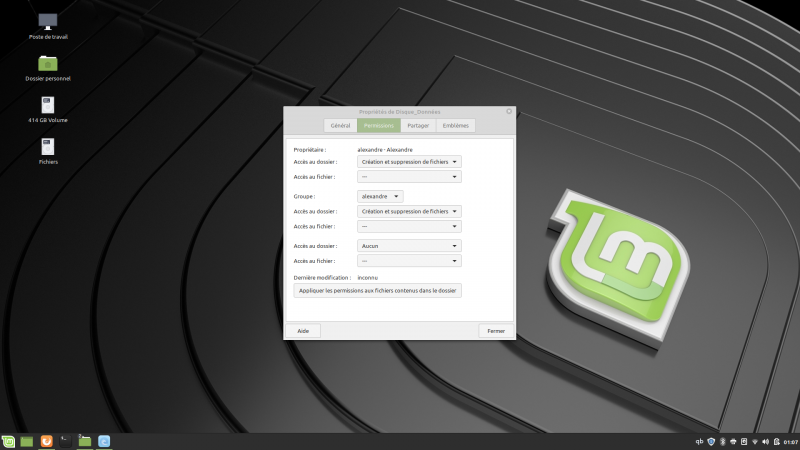Open owner's Accès au dossier dropdown
This screenshot has width=800, height=450.
409,162
